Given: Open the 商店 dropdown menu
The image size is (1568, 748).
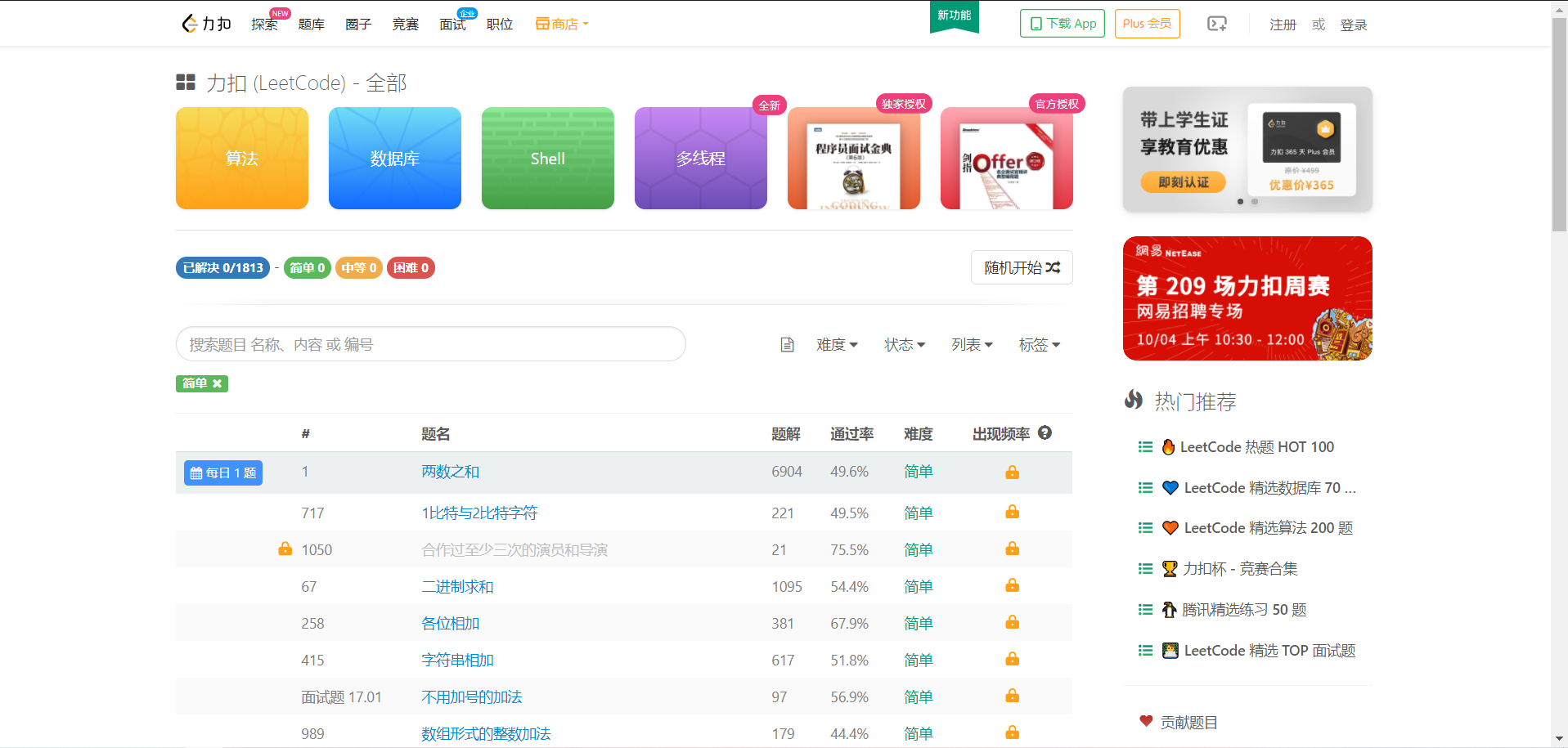Looking at the screenshot, I should point(562,24).
